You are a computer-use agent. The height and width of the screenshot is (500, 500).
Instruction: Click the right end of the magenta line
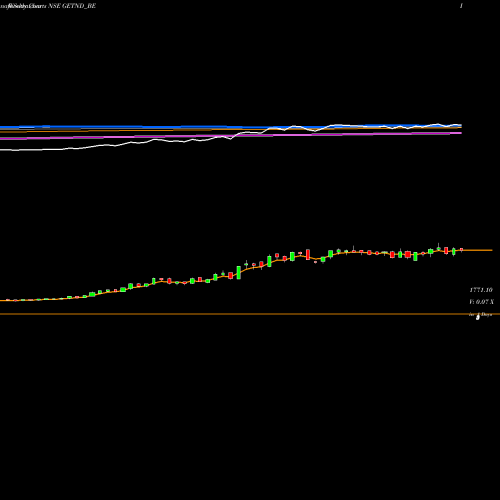(x=460, y=133)
